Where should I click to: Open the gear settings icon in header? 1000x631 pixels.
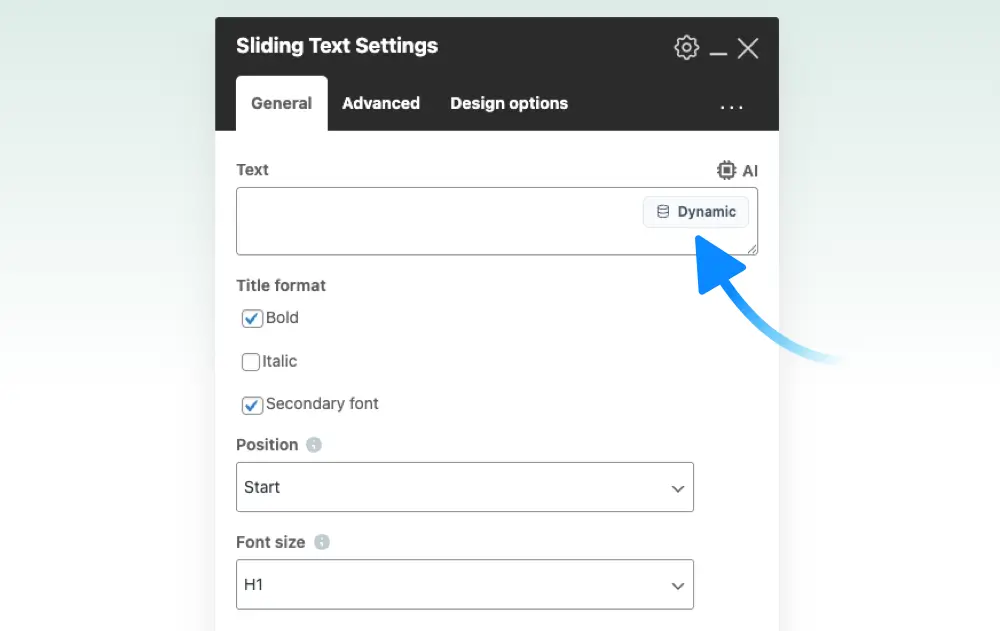point(686,47)
